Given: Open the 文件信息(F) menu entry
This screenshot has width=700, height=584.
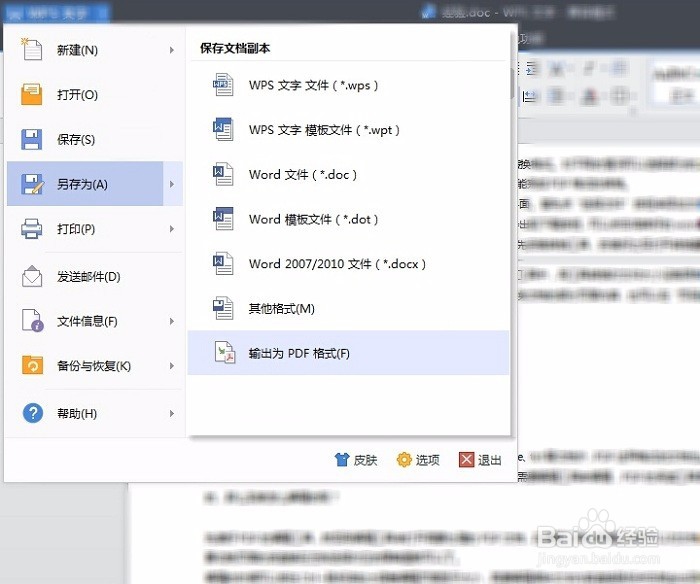Looking at the screenshot, I should [95, 321].
